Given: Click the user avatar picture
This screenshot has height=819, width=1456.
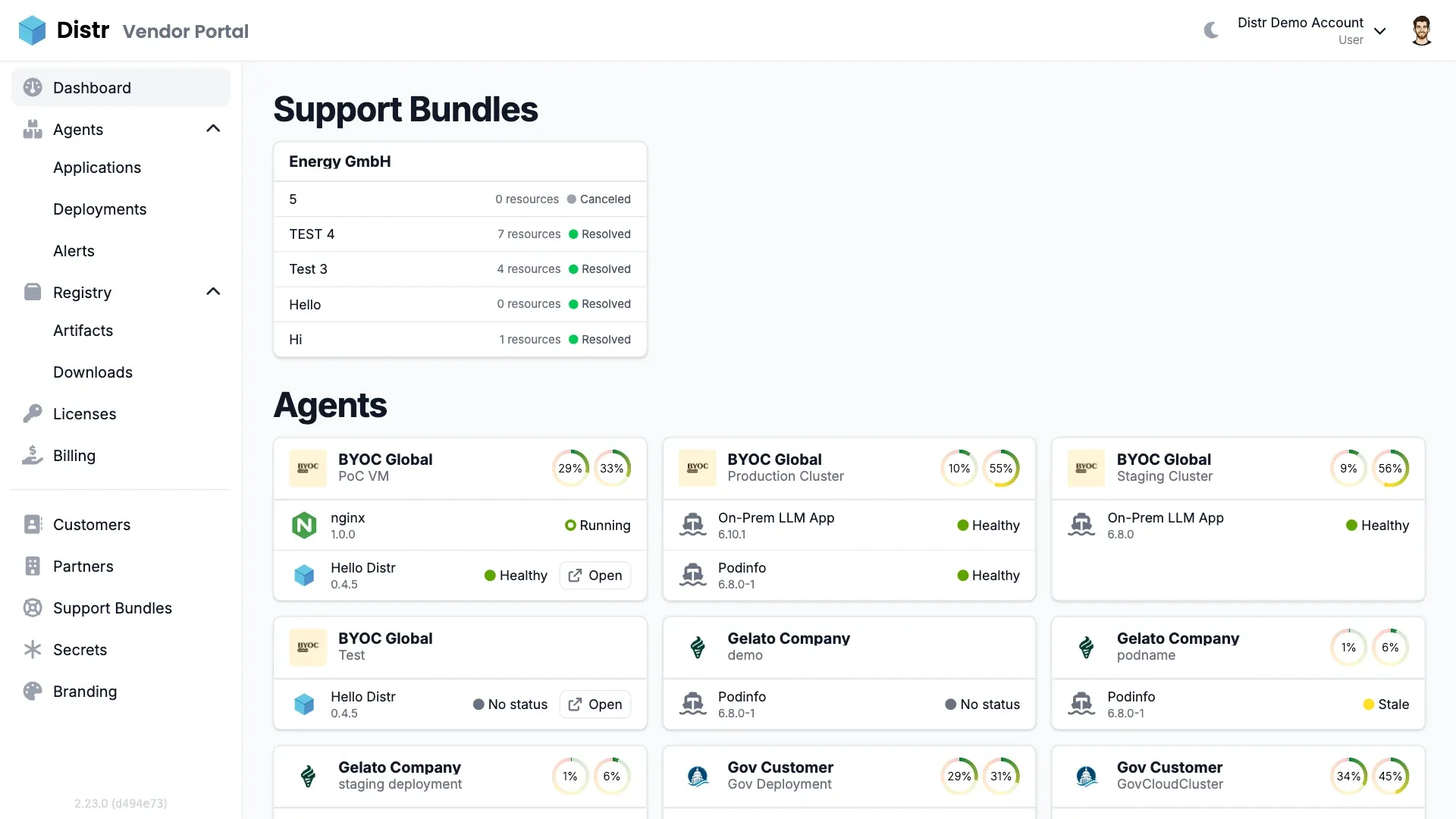Looking at the screenshot, I should (x=1421, y=30).
